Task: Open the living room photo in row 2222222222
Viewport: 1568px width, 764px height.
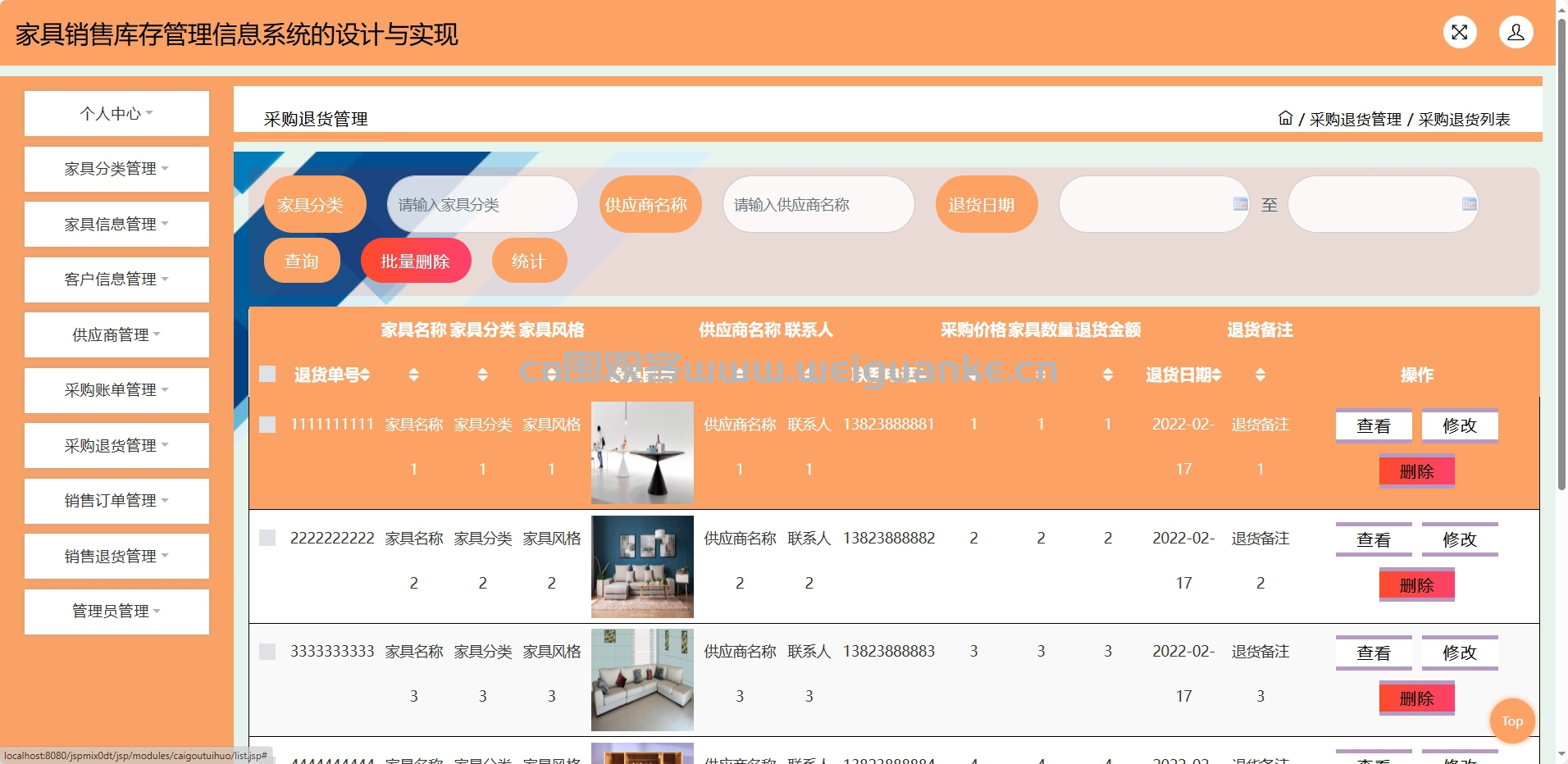Action: [642, 566]
